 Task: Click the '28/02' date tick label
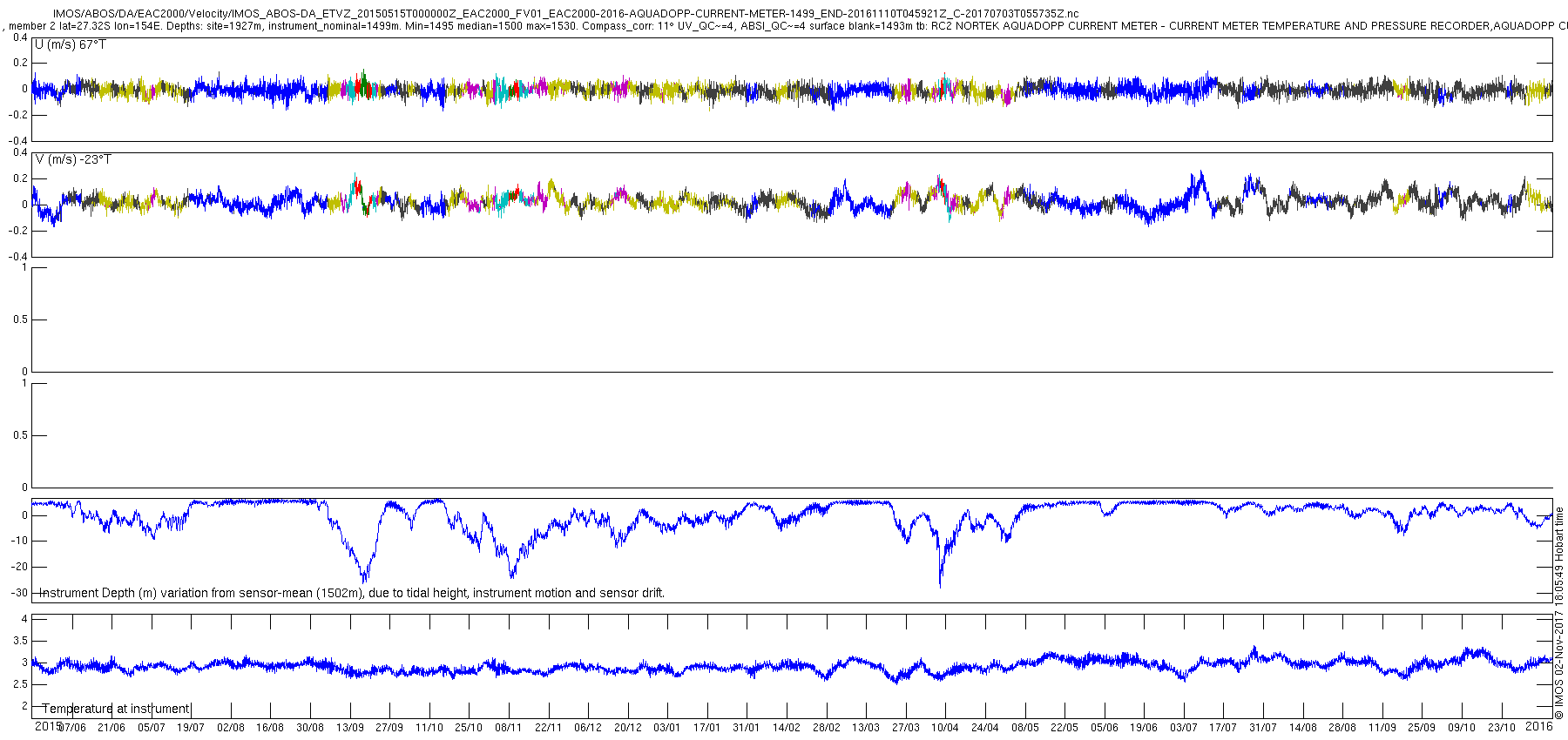tap(827, 728)
